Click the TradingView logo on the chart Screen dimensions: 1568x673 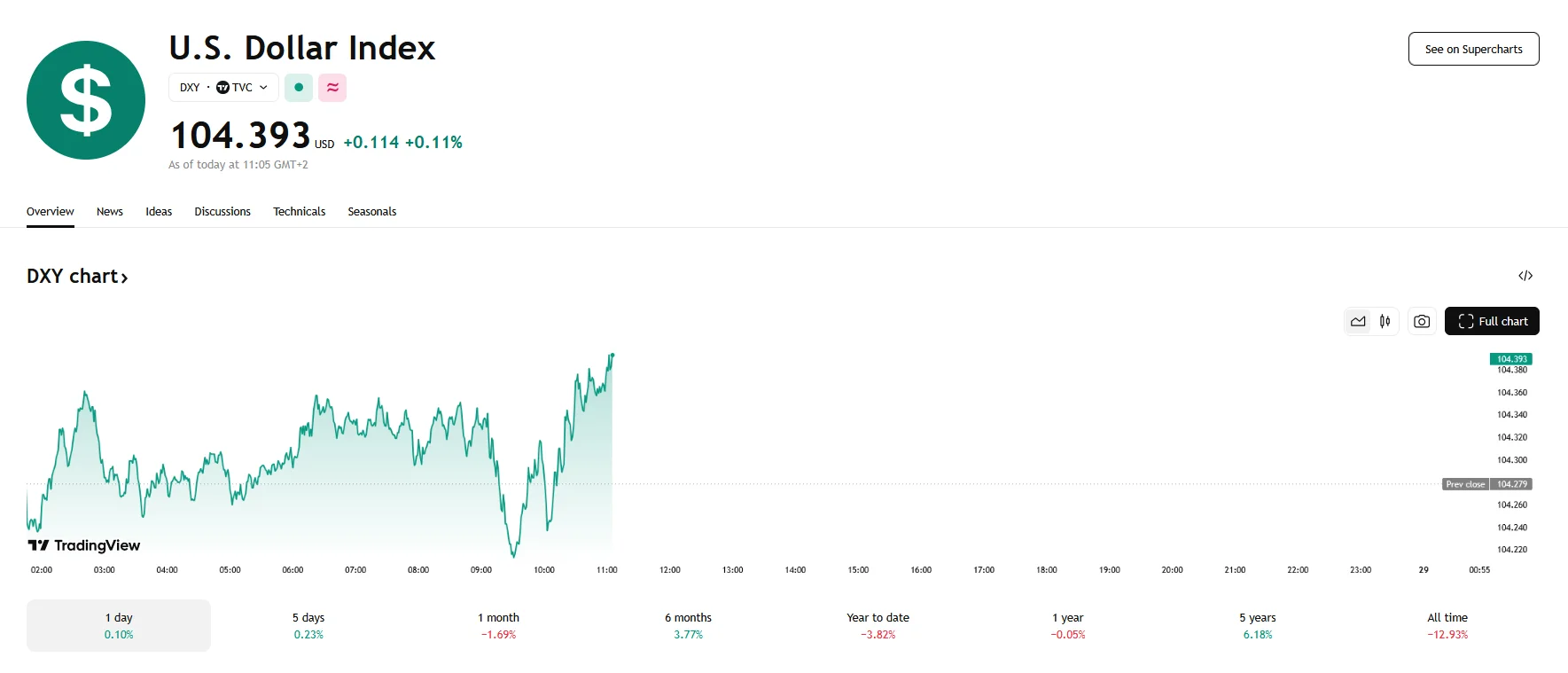(x=84, y=545)
